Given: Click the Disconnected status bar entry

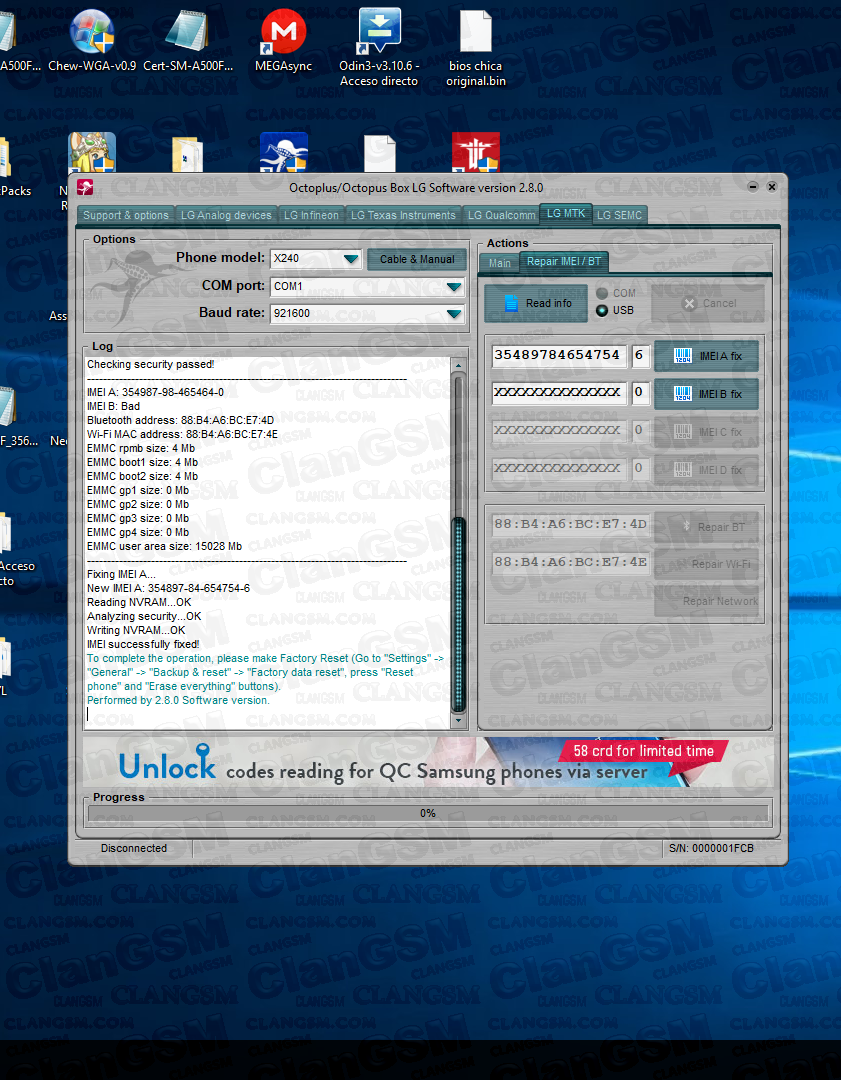Looking at the screenshot, I should pos(134,849).
